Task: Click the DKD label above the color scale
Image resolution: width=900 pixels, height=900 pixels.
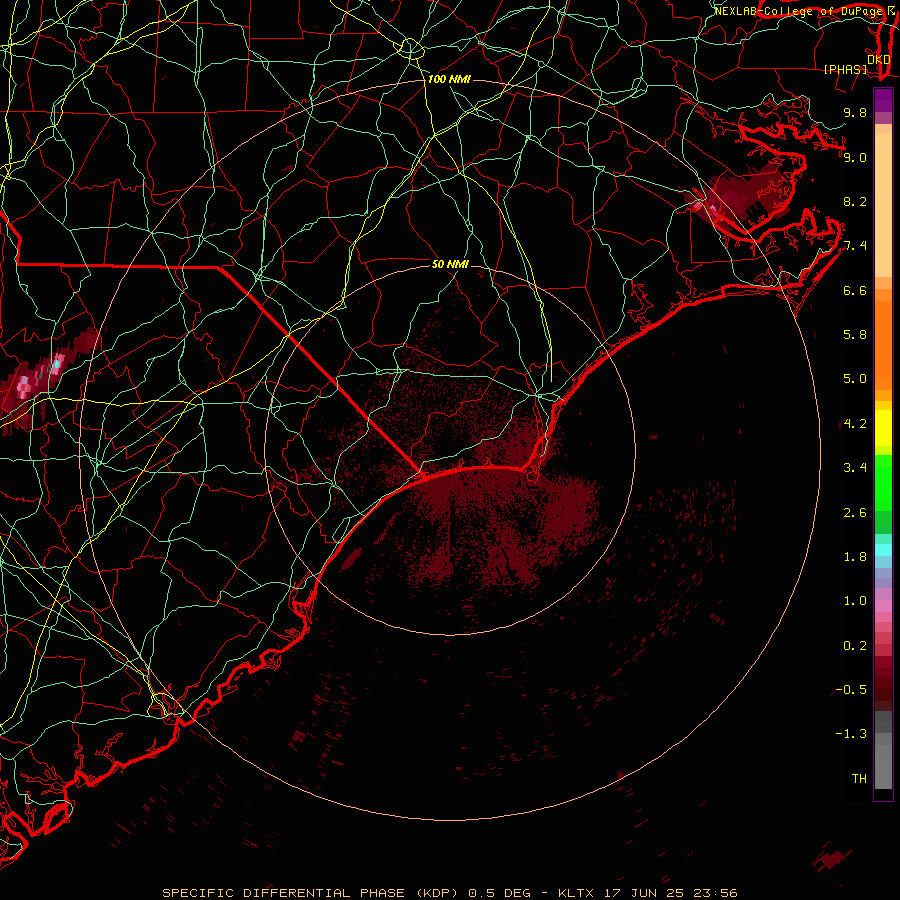Action: [x=878, y=60]
